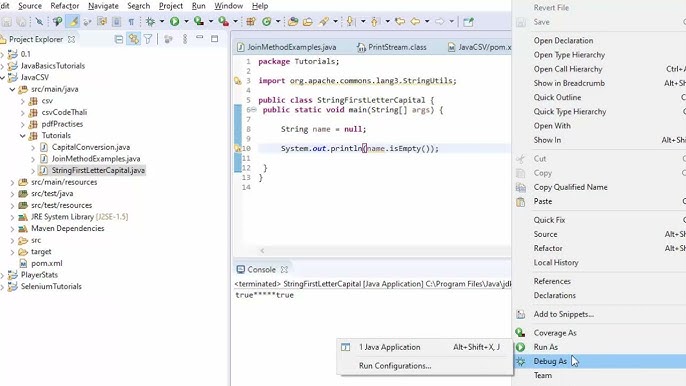Minimize the Project Explorer panel
The image size is (686, 386).
tap(200, 38)
